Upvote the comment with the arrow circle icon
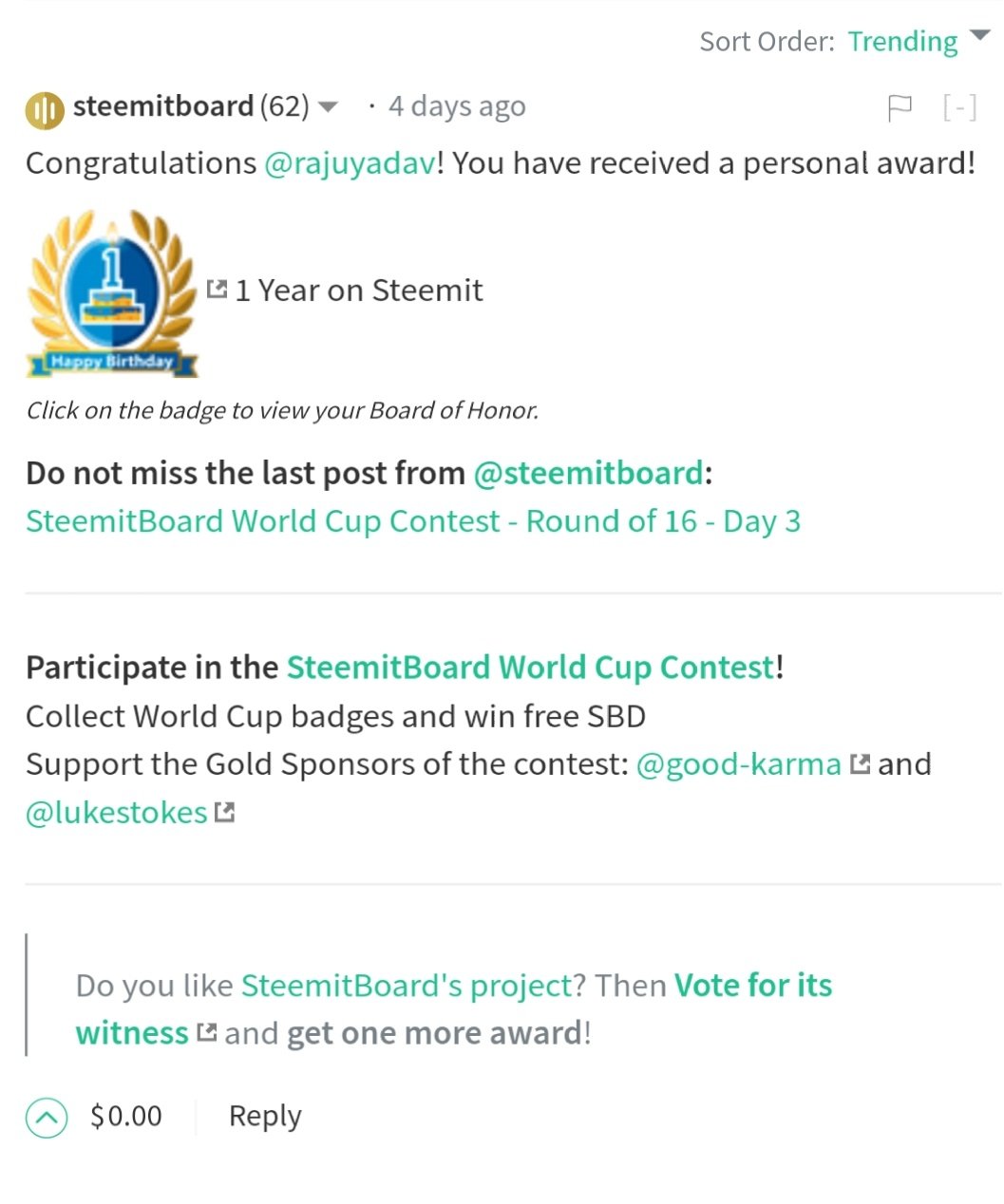The height and width of the screenshot is (1204, 1004). pyautogui.click(x=47, y=1117)
